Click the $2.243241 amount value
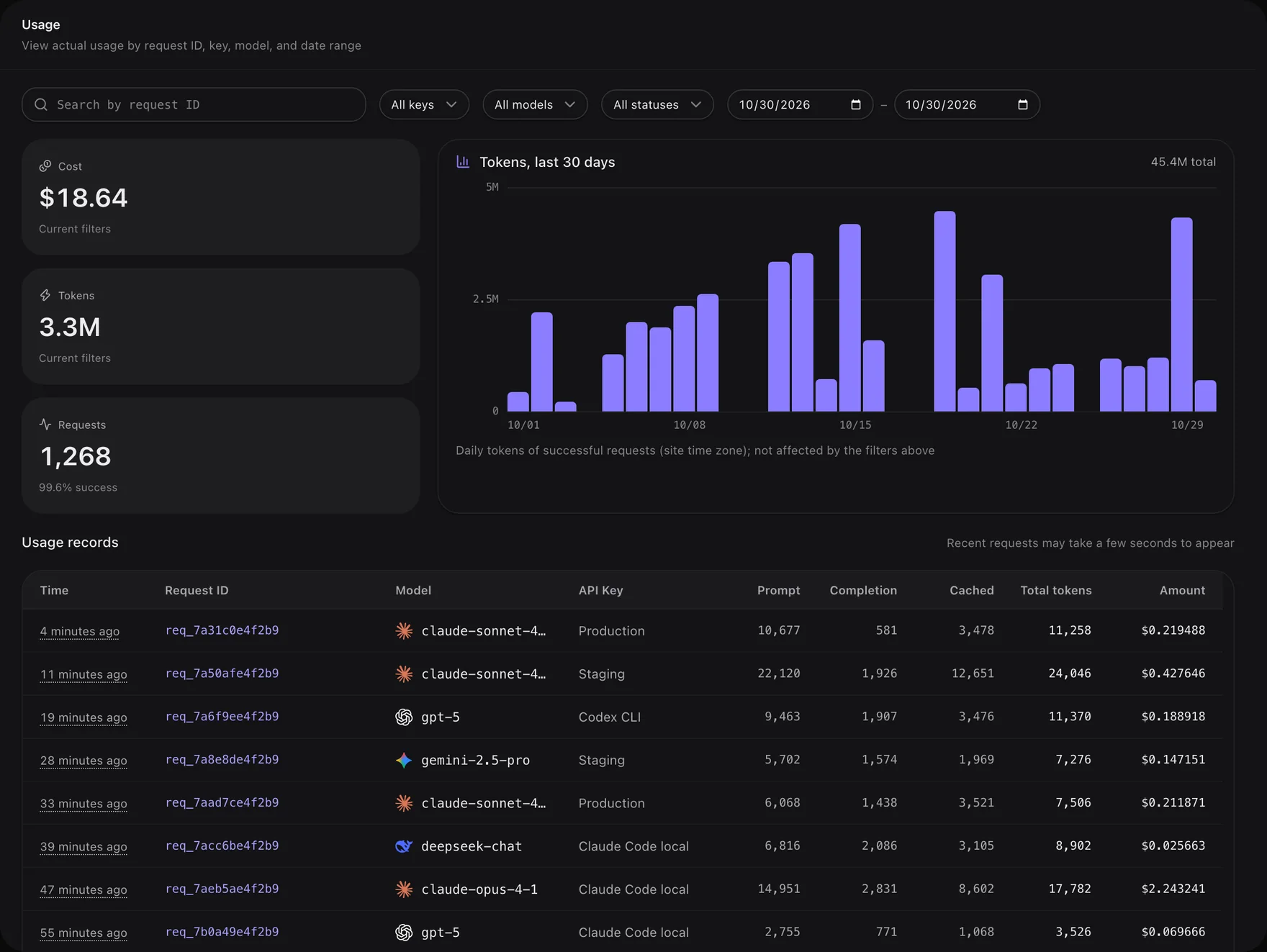This screenshot has height=952, width=1267. [x=1173, y=889]
